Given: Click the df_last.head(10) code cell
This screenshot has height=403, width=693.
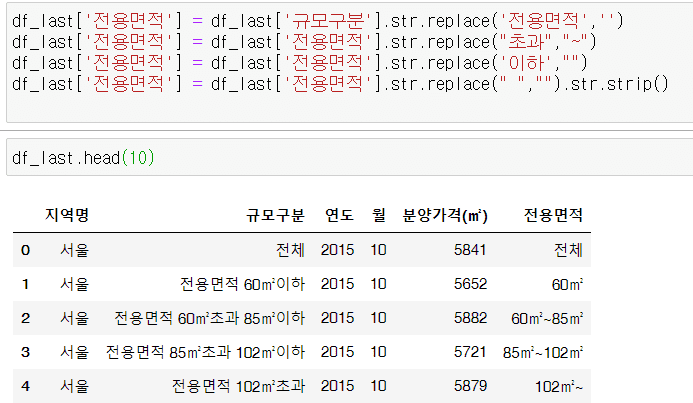Looking at the screenshot, I should 349,157.
